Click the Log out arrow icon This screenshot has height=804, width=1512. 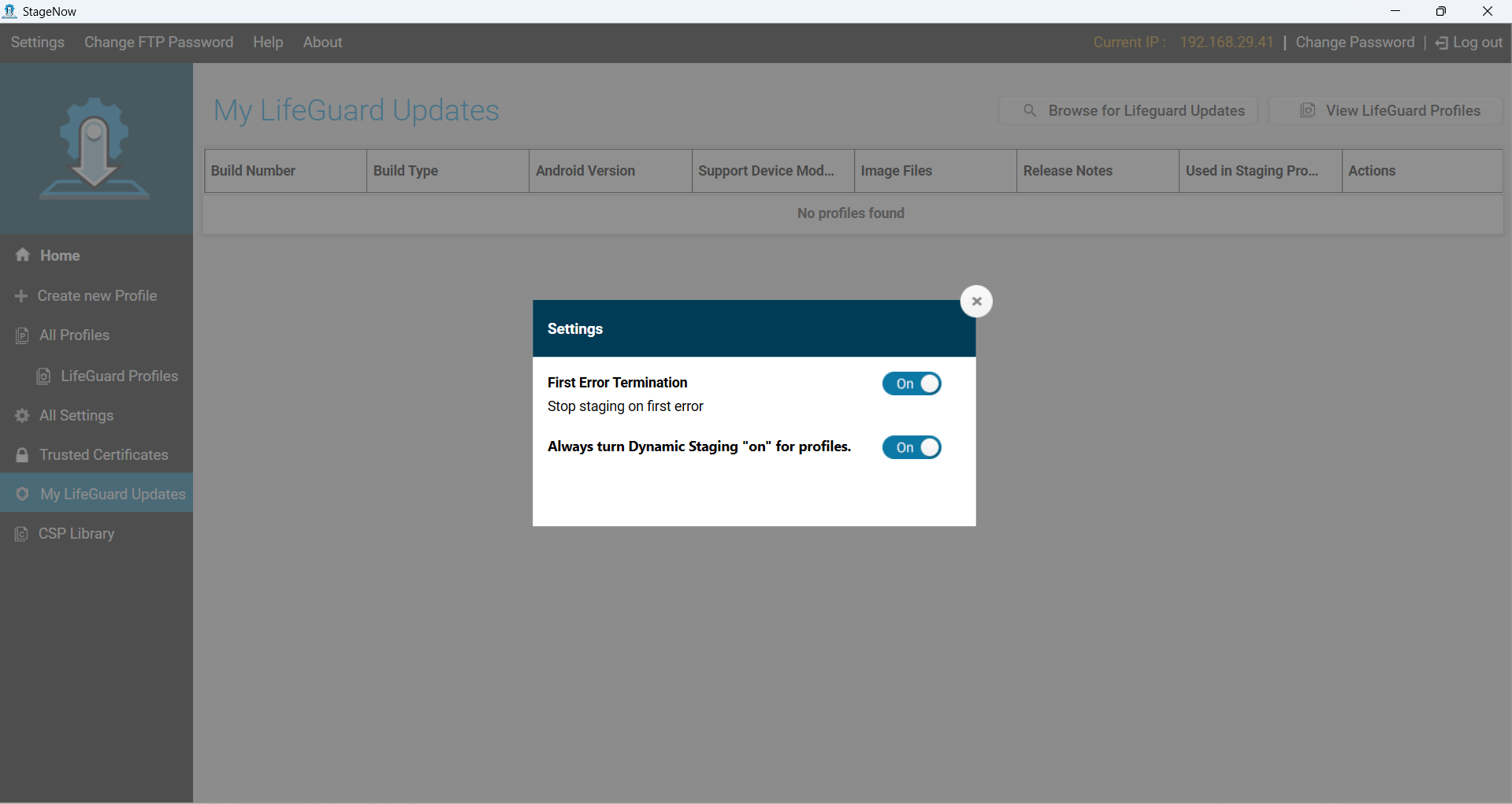(1442, 43)
